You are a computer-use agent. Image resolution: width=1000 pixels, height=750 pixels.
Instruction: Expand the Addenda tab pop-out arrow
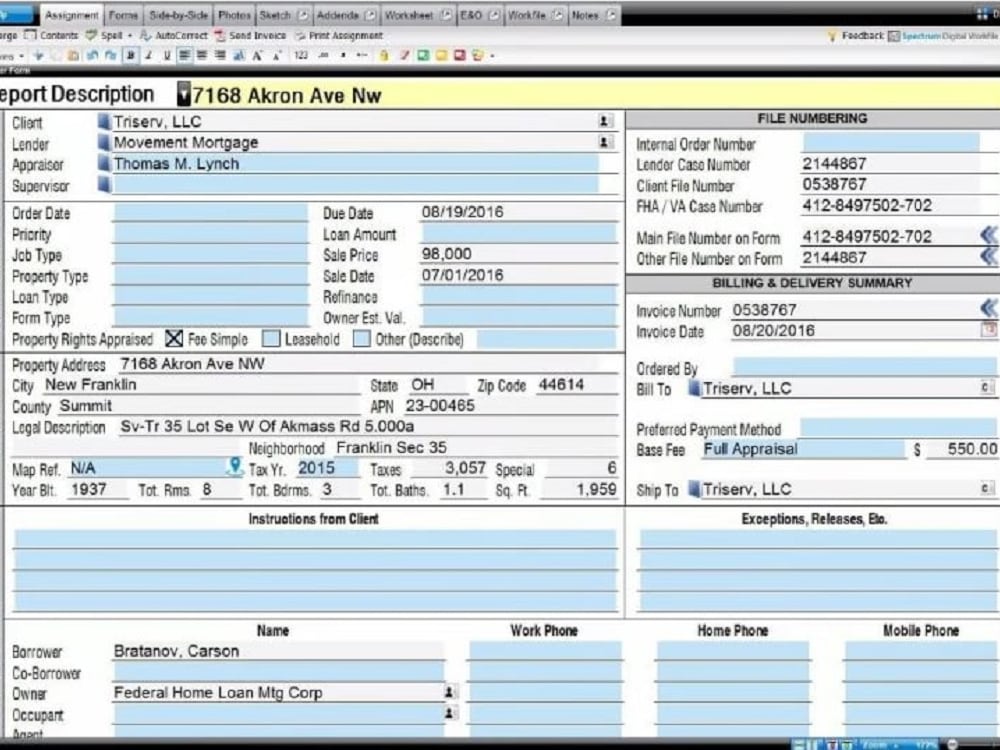point(370,15)
